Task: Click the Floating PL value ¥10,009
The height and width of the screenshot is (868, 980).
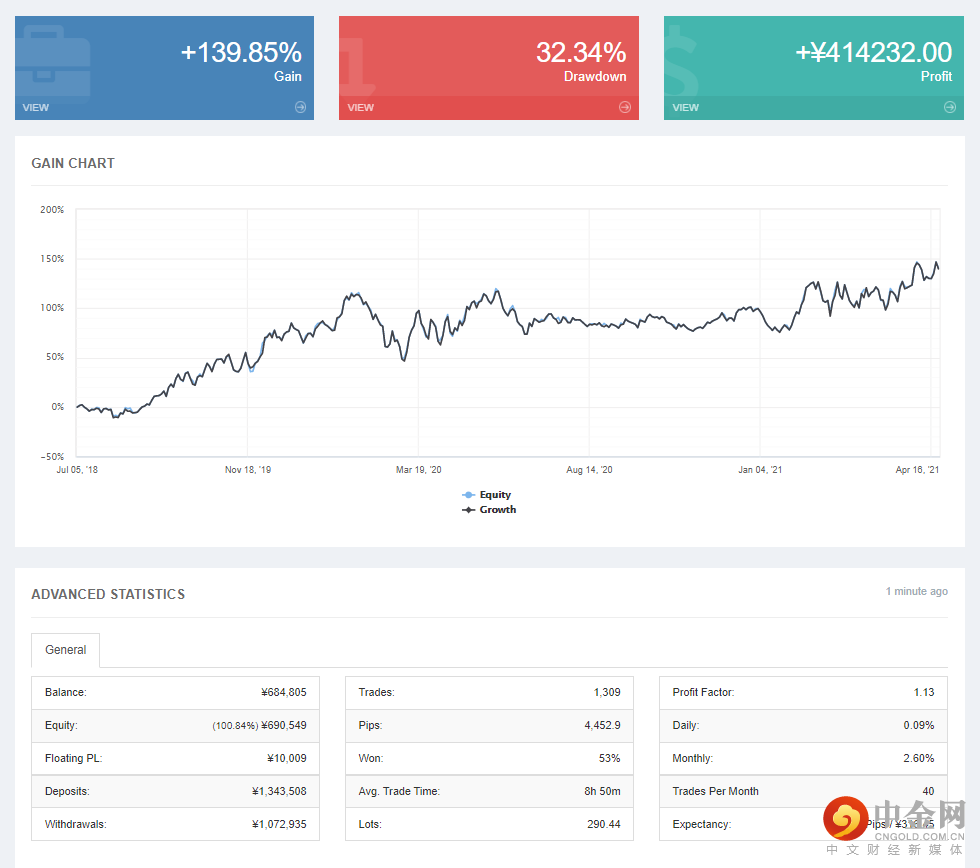Action: pyautogui.click(x=287, y=759)
